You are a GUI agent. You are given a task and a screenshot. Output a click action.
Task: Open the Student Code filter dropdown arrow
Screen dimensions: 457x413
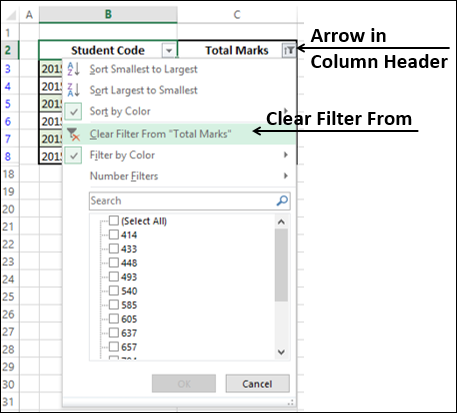[169, 51]
